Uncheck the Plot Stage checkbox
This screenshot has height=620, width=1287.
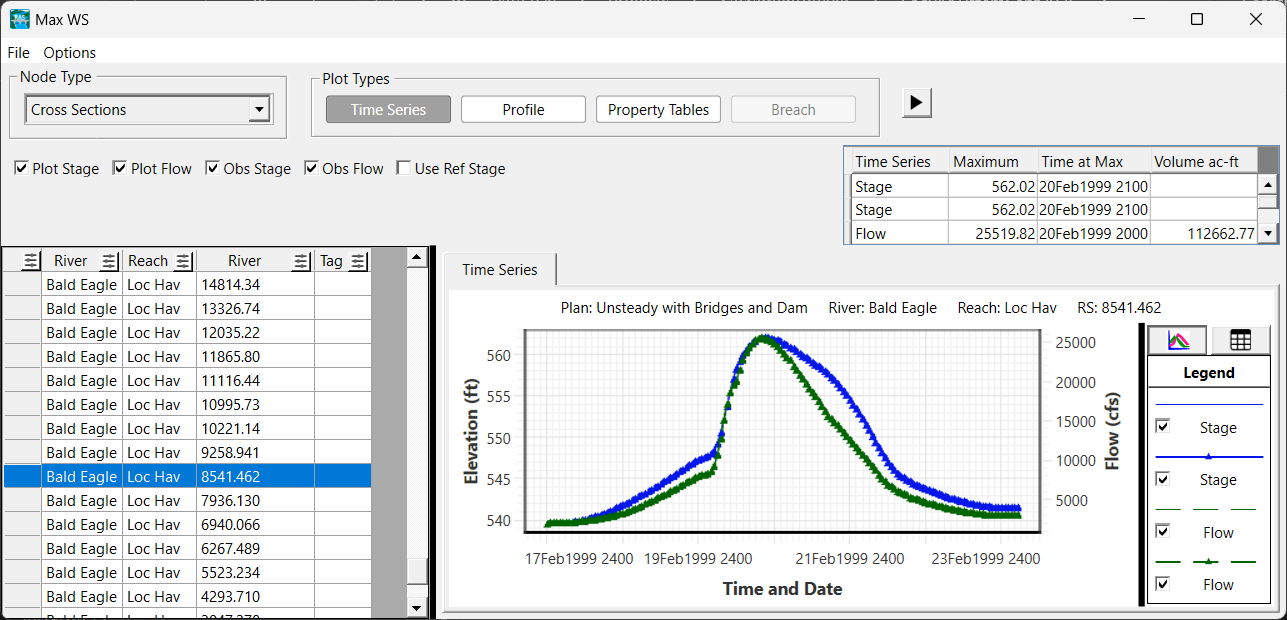[21, 169]
